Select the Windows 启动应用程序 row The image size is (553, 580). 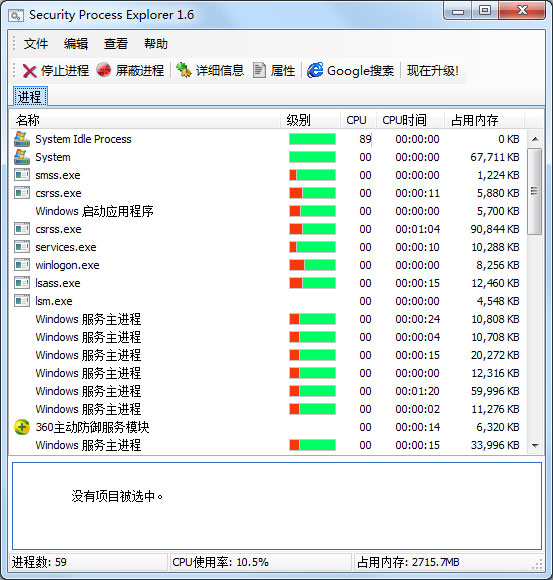(94, 211)
